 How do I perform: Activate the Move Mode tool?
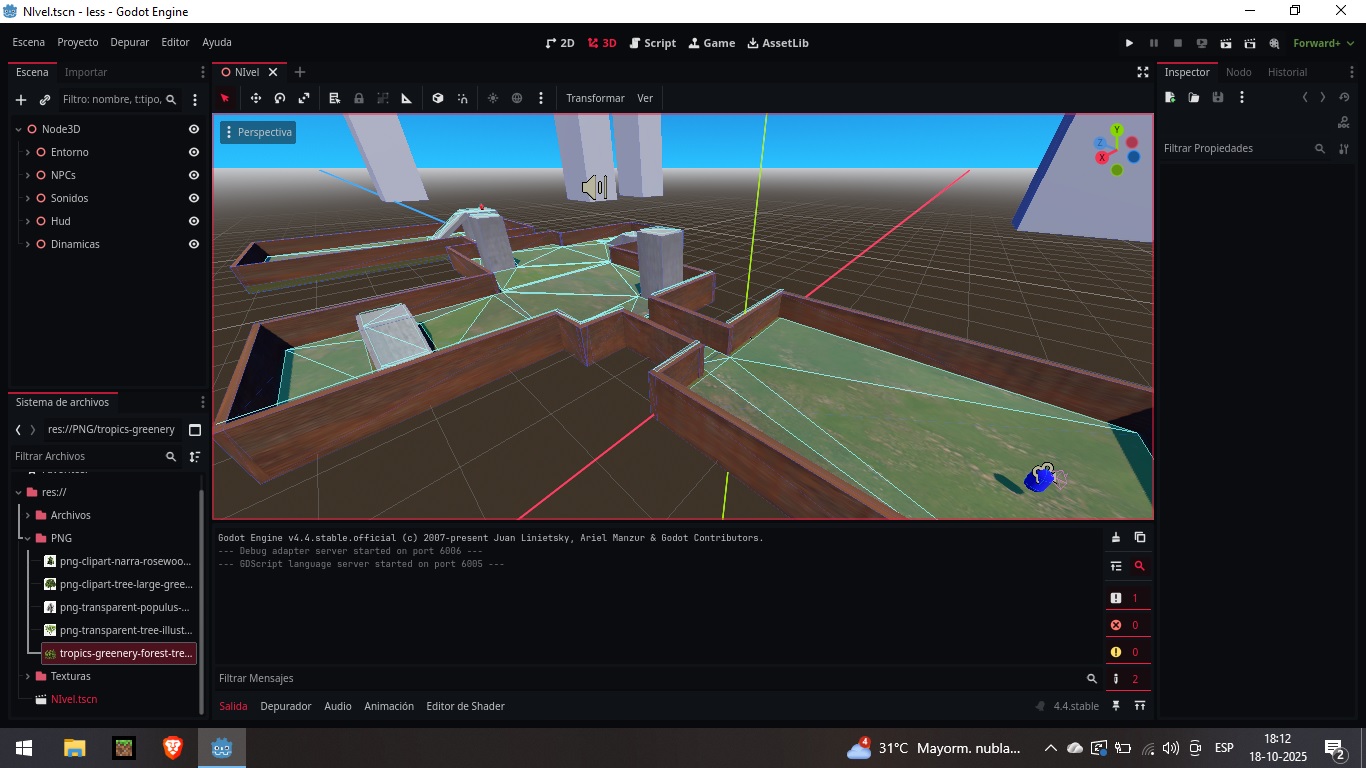256,98
